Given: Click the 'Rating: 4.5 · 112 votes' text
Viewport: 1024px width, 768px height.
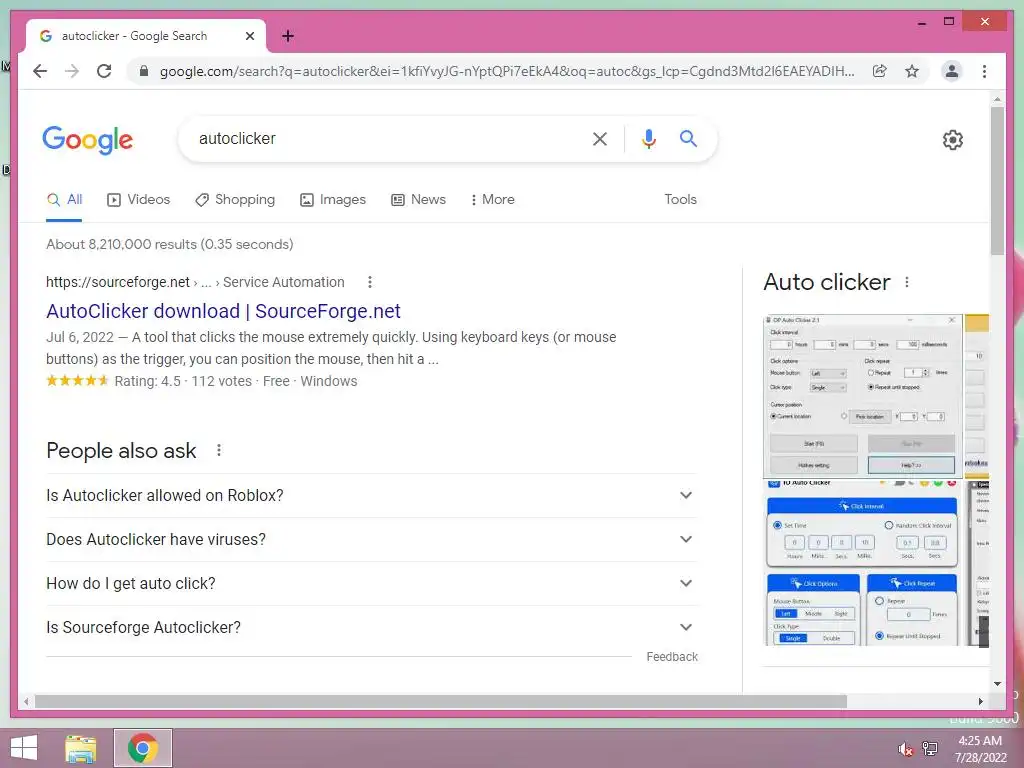Looking at the screenshot, I should (x=184, y=381).
